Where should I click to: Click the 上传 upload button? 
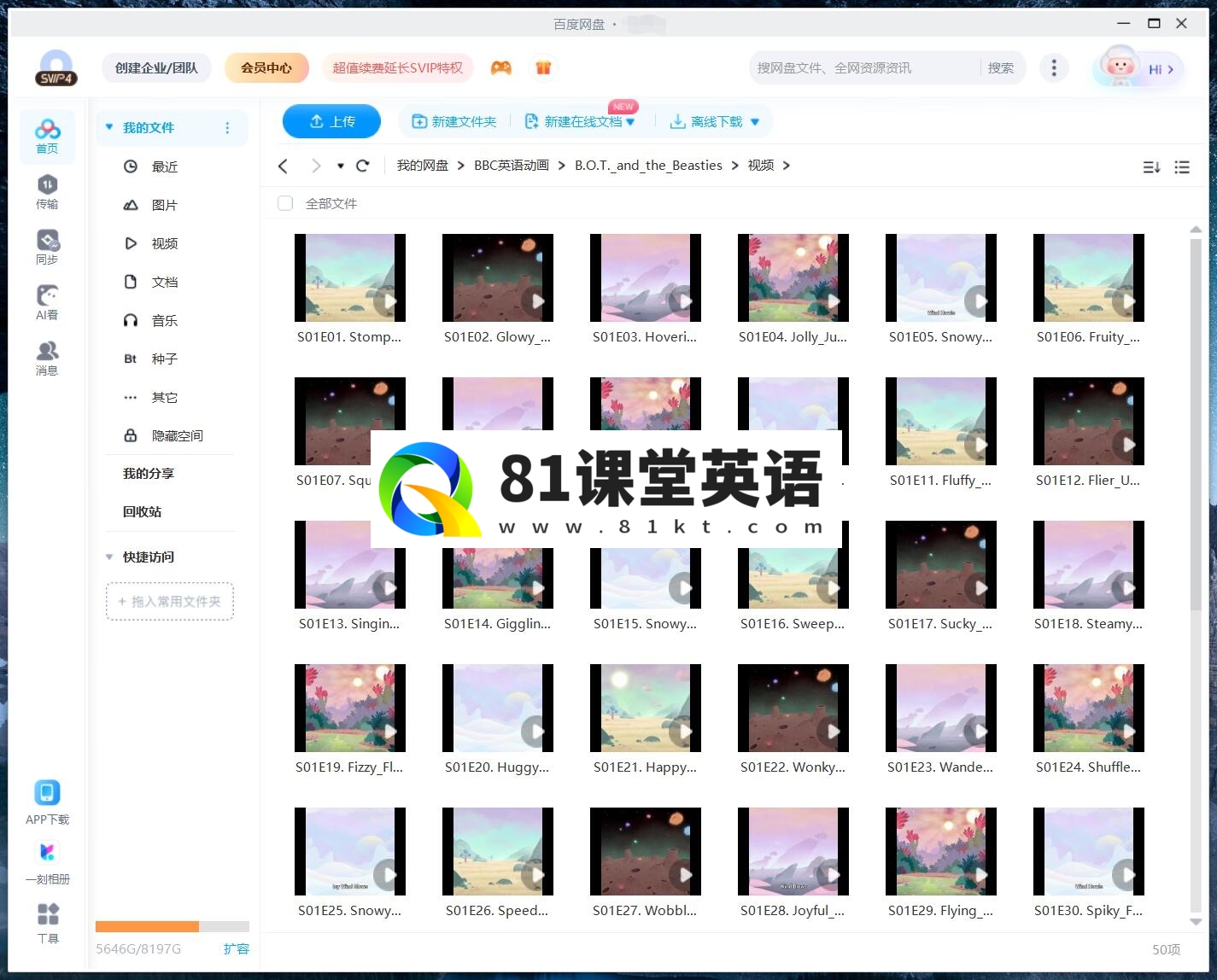pos(331,121)
